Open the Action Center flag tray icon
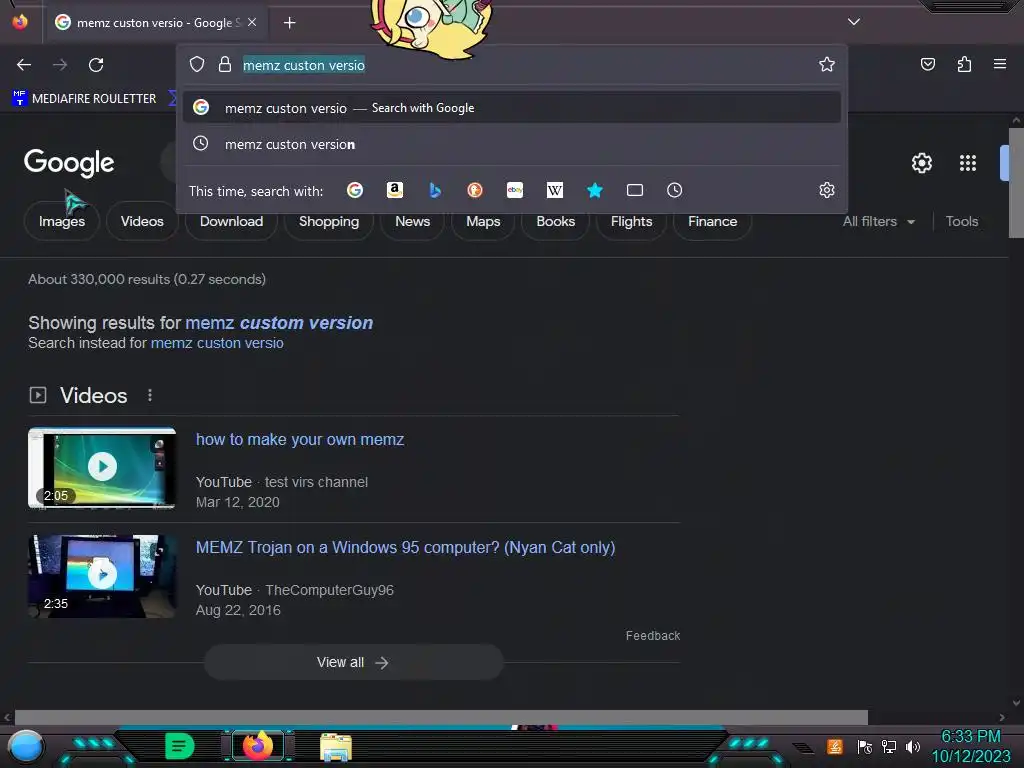This screenshot has width=1024, height=768. (864, 746)
